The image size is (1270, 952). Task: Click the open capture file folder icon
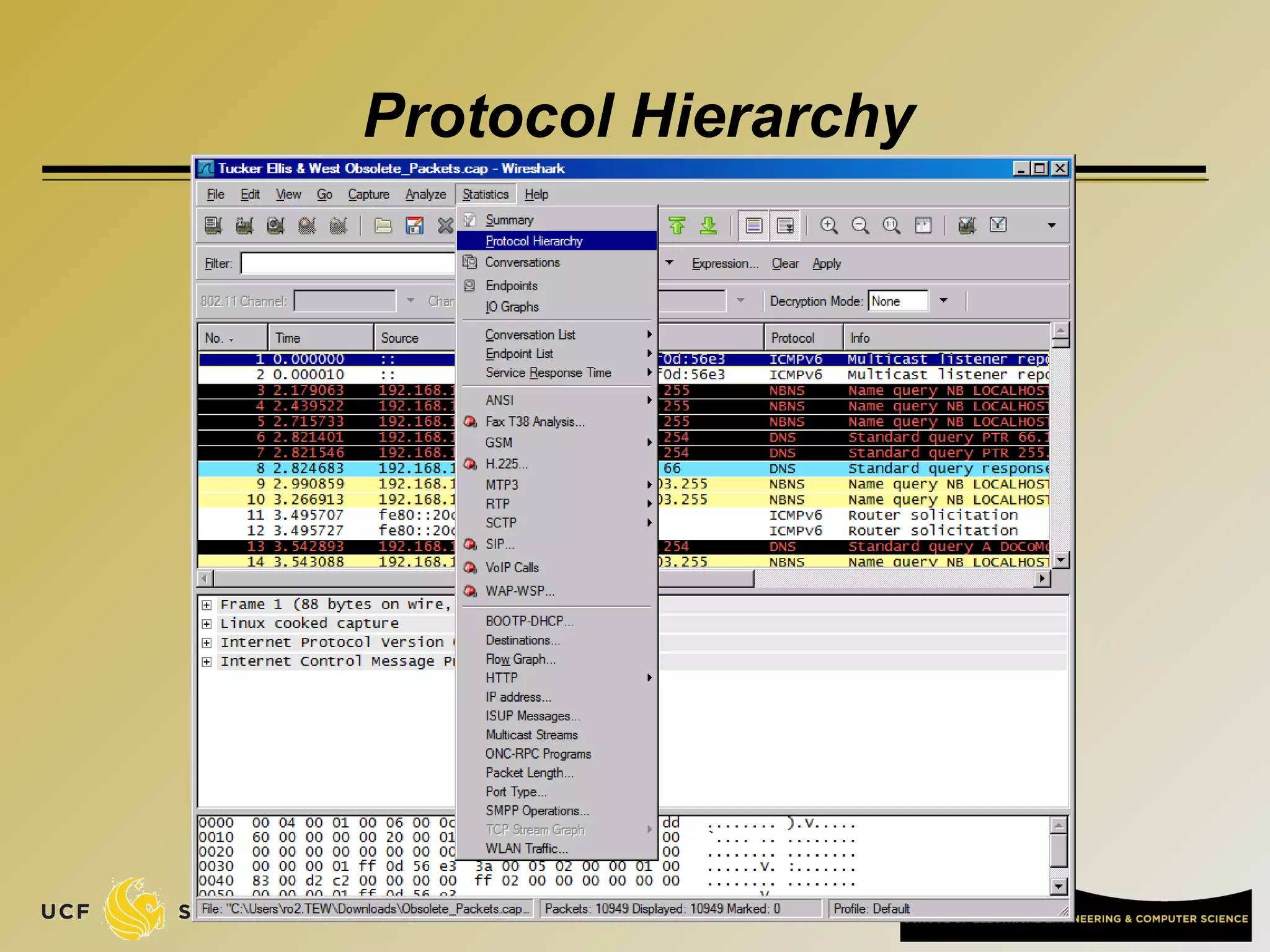coord(383,226)
